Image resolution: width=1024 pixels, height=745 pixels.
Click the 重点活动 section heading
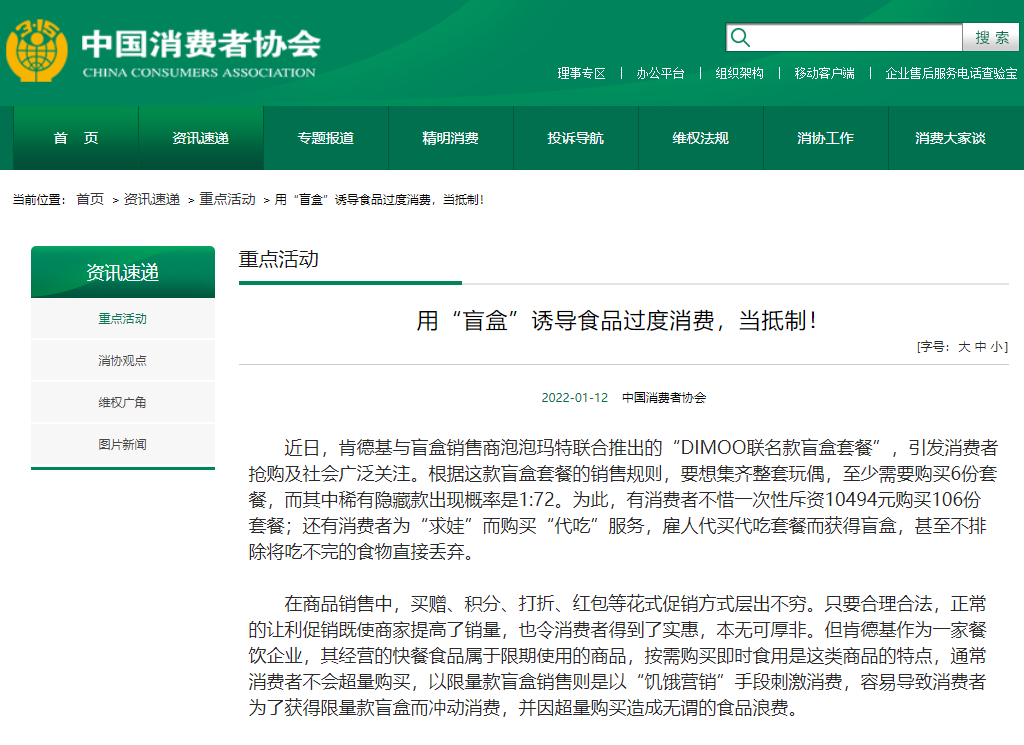(x=279, y=259)
